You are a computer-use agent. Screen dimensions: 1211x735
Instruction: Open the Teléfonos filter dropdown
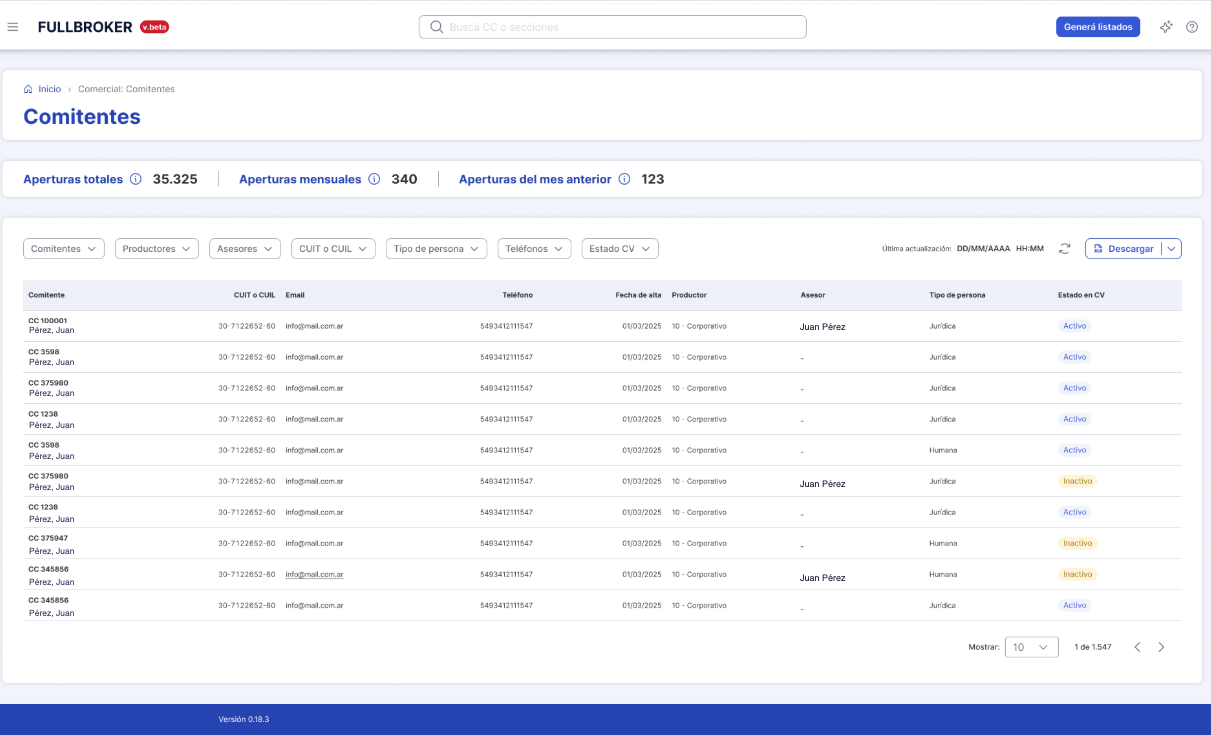tap(534, 249)
